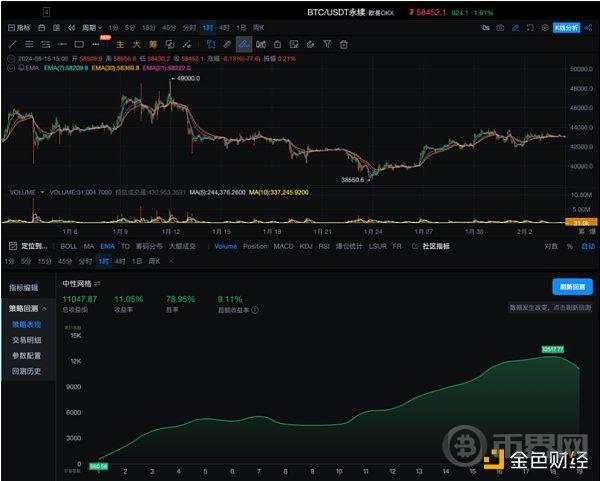This screenshot has width=600, height=481.
Task: Open 交易明细 trade details
Action: [x=26, y=340]
